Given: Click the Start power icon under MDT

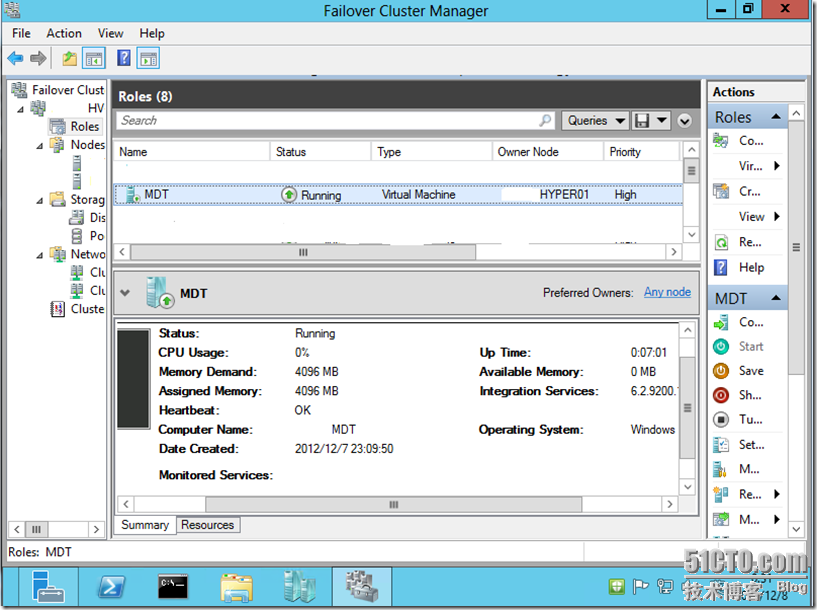Looking at the screenshot, I should pyautogui.click(x=721, y=346).
